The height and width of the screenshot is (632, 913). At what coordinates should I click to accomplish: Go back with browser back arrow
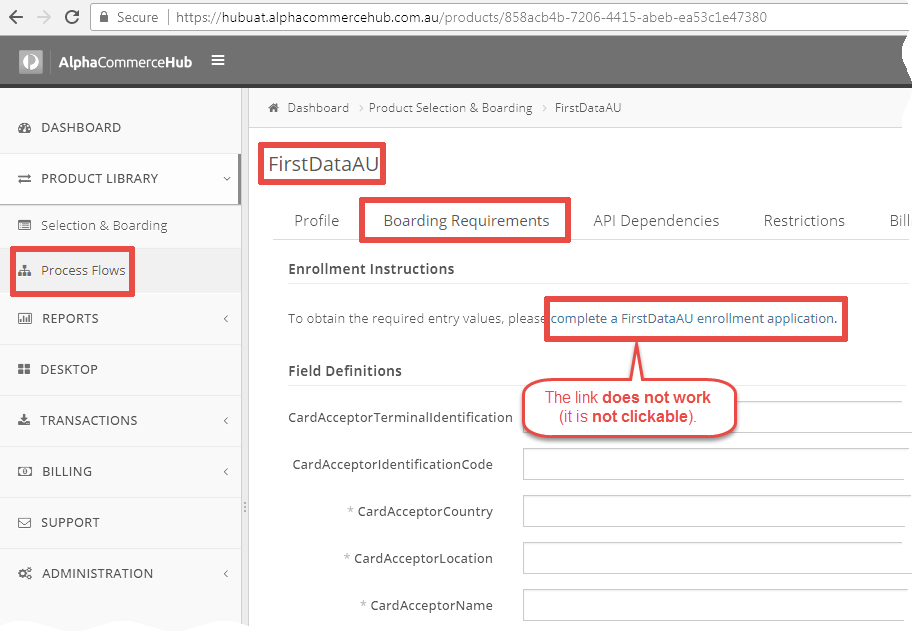[16, 17]
